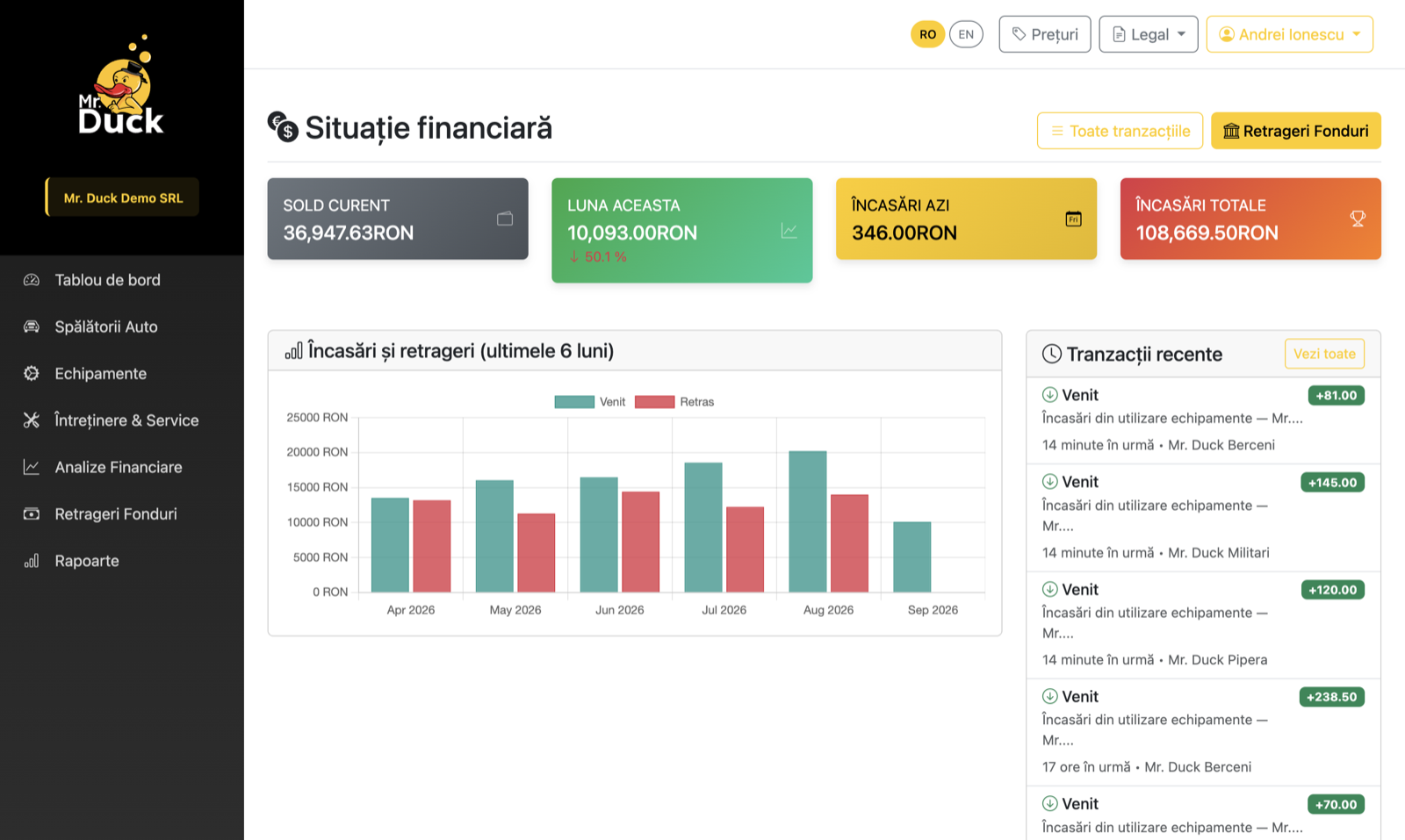Click the +120.00 amount badge

(1333, 590)
